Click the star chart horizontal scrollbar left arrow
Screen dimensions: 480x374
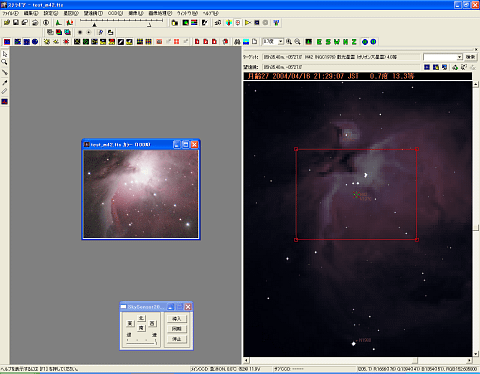tap(246, 360)
